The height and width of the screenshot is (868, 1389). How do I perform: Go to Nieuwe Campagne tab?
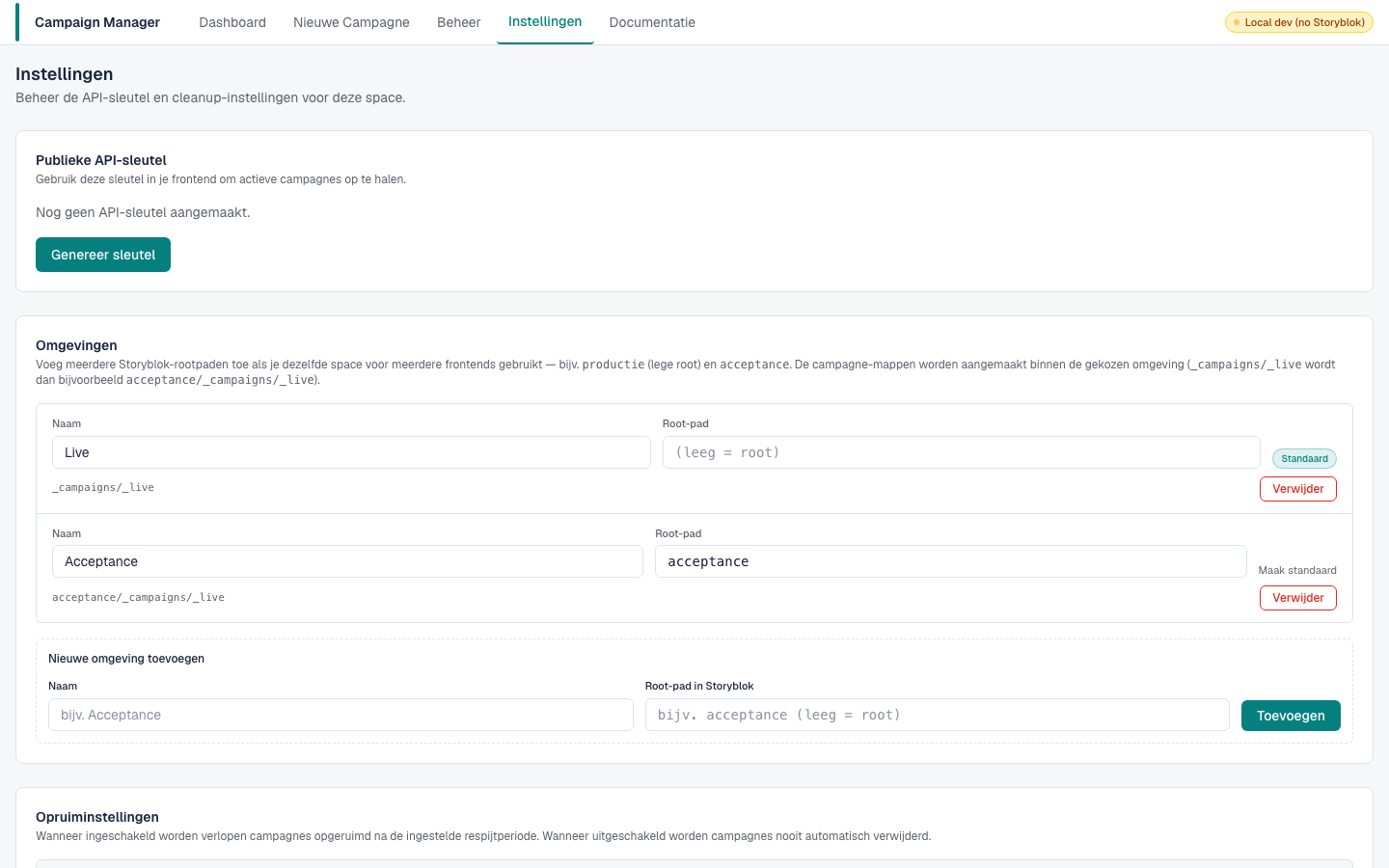coord(351,22)
